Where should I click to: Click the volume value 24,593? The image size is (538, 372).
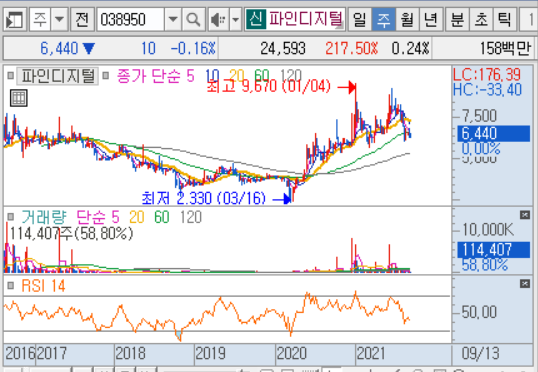282,48
